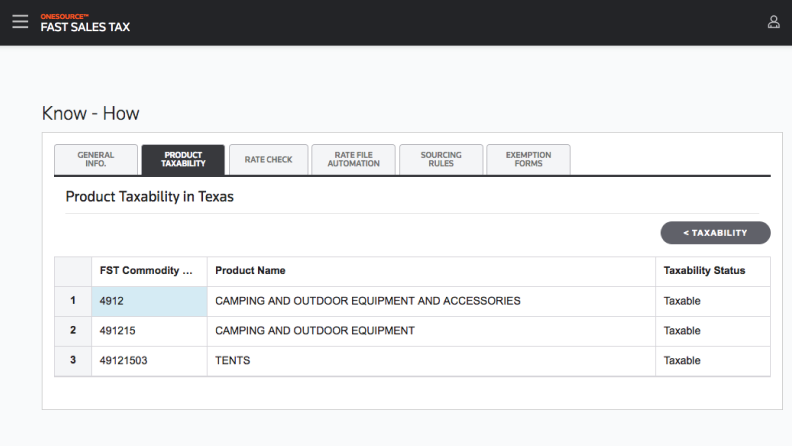Open the Sourcing Rules tab
This screenshot has width=792, height=446.
tap(440, 160)
